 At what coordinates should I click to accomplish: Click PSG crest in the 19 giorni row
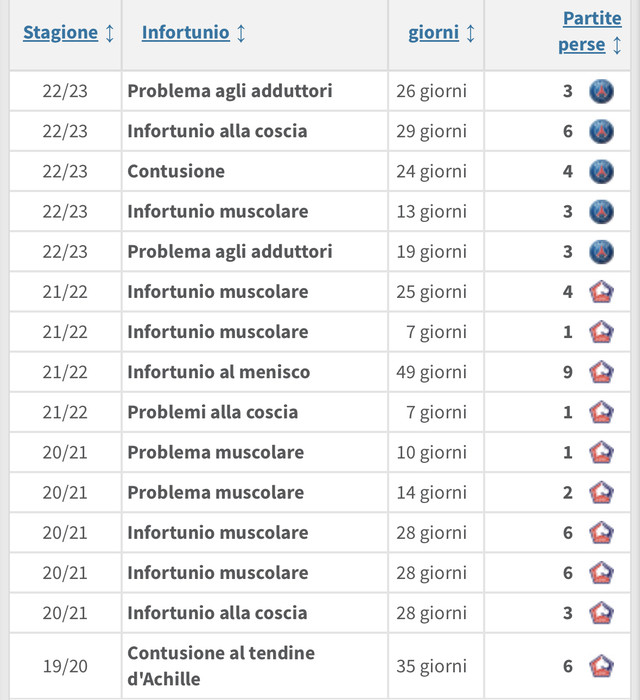pyautogui.click(x=601, y=251)
